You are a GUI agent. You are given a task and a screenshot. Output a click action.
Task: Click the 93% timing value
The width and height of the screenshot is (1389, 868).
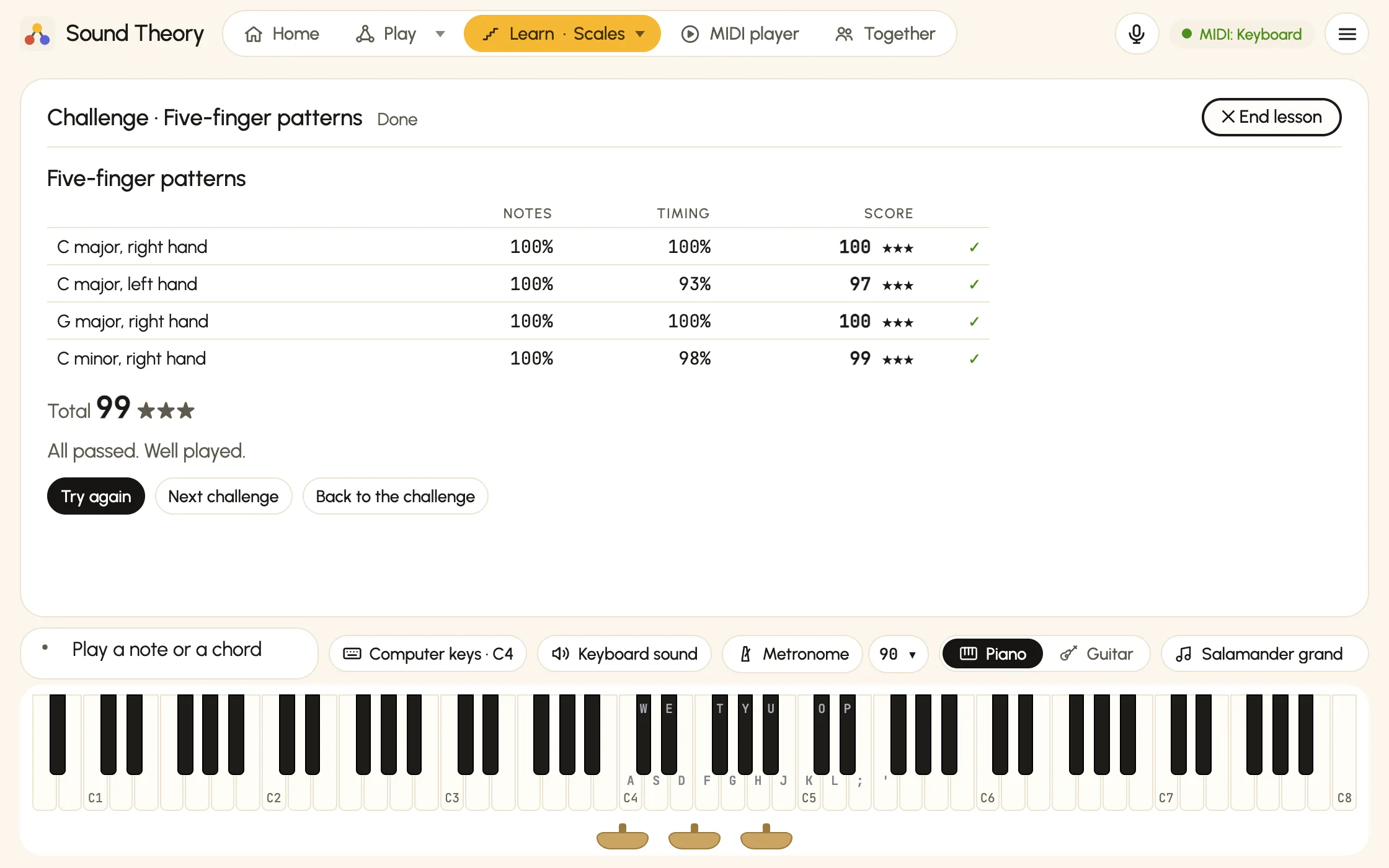coord(694,284)
